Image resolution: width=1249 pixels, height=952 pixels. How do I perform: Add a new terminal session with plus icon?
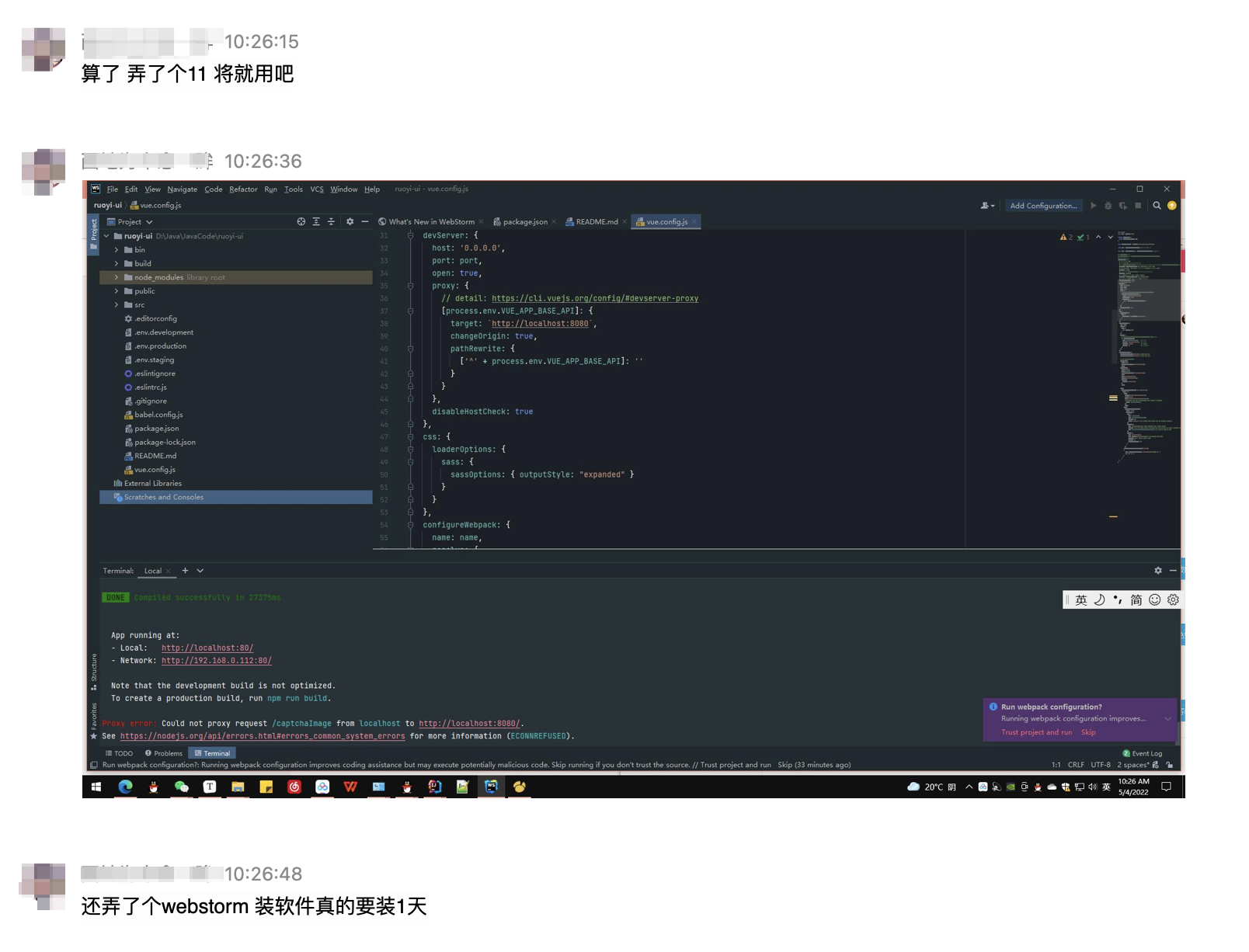tap(185, 571)
